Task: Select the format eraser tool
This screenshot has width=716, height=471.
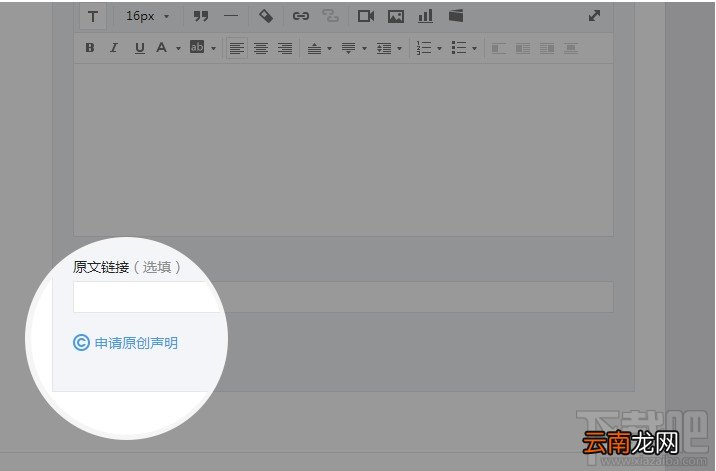Action: [266, 16]
